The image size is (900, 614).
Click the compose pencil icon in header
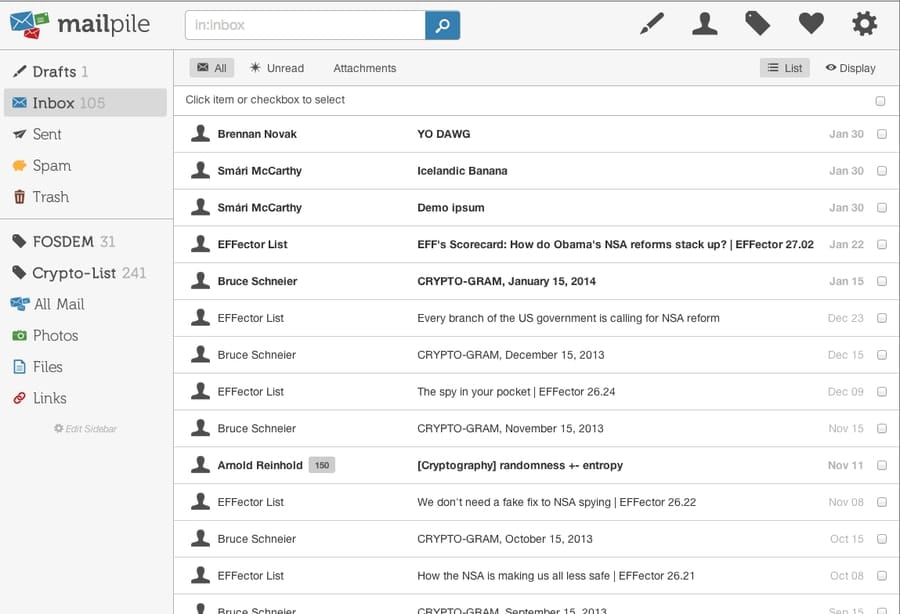[x=652, y=24]
